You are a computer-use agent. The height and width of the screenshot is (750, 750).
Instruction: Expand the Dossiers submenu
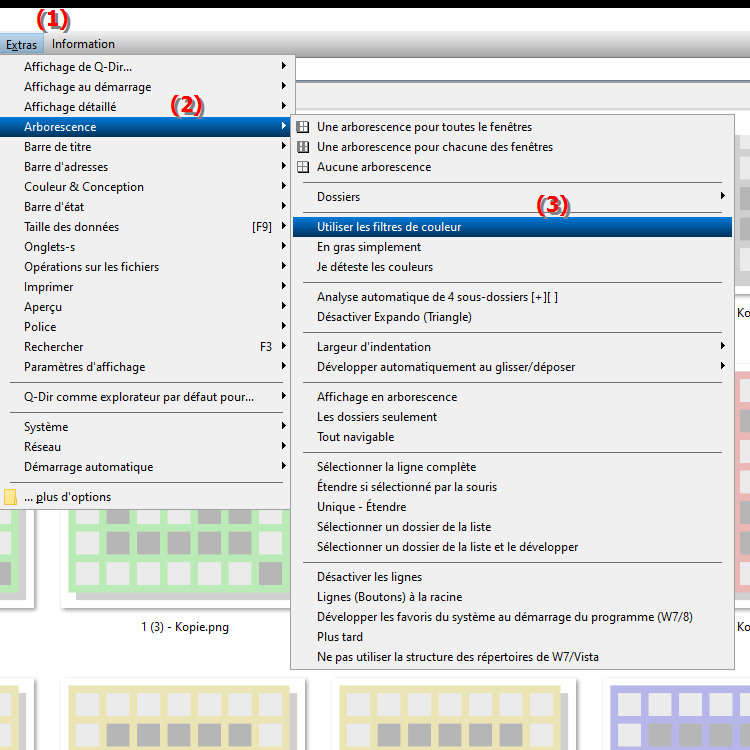click(x=512, y=197)
